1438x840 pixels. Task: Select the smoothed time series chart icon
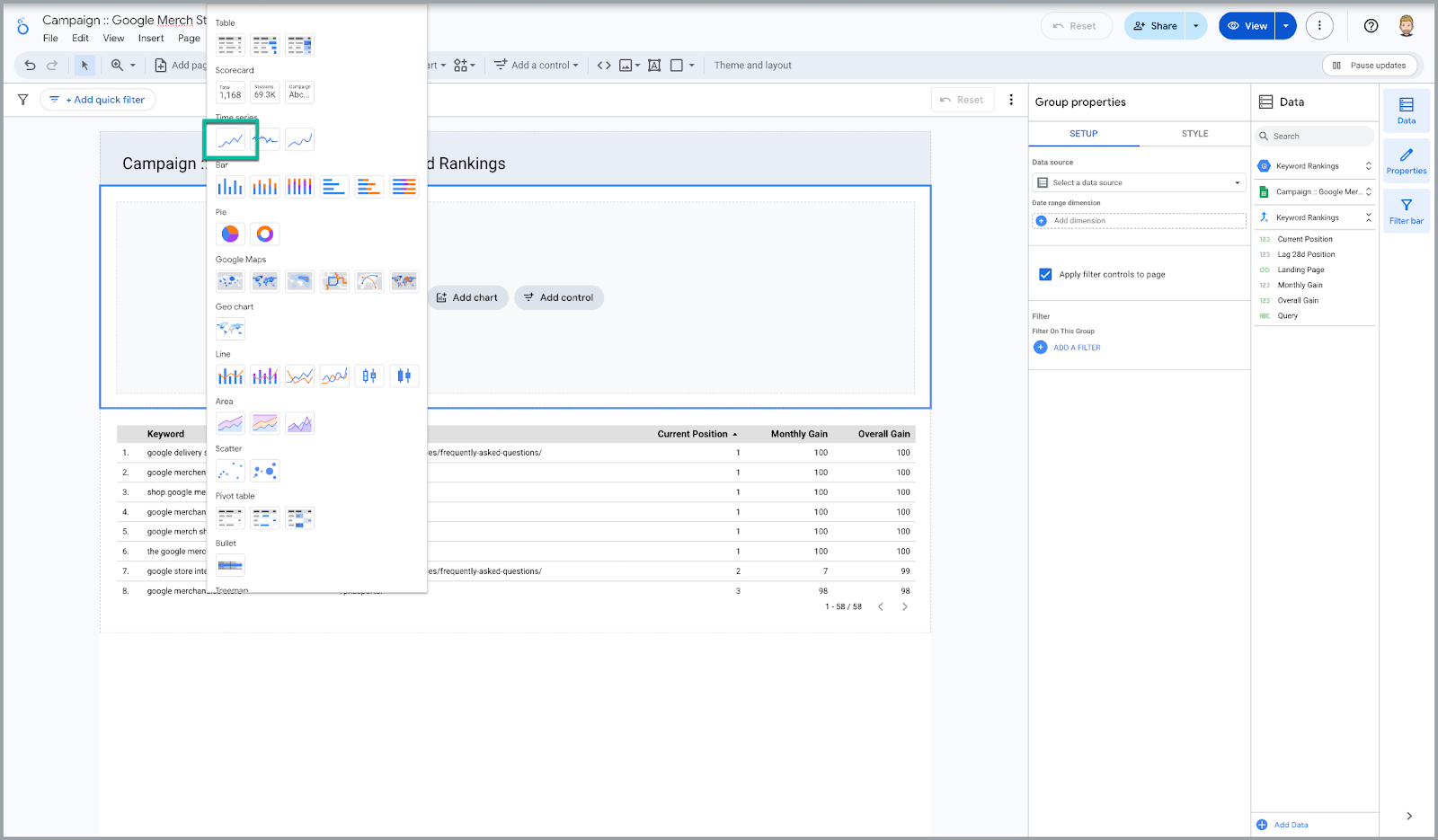click(x=300, y=139)
